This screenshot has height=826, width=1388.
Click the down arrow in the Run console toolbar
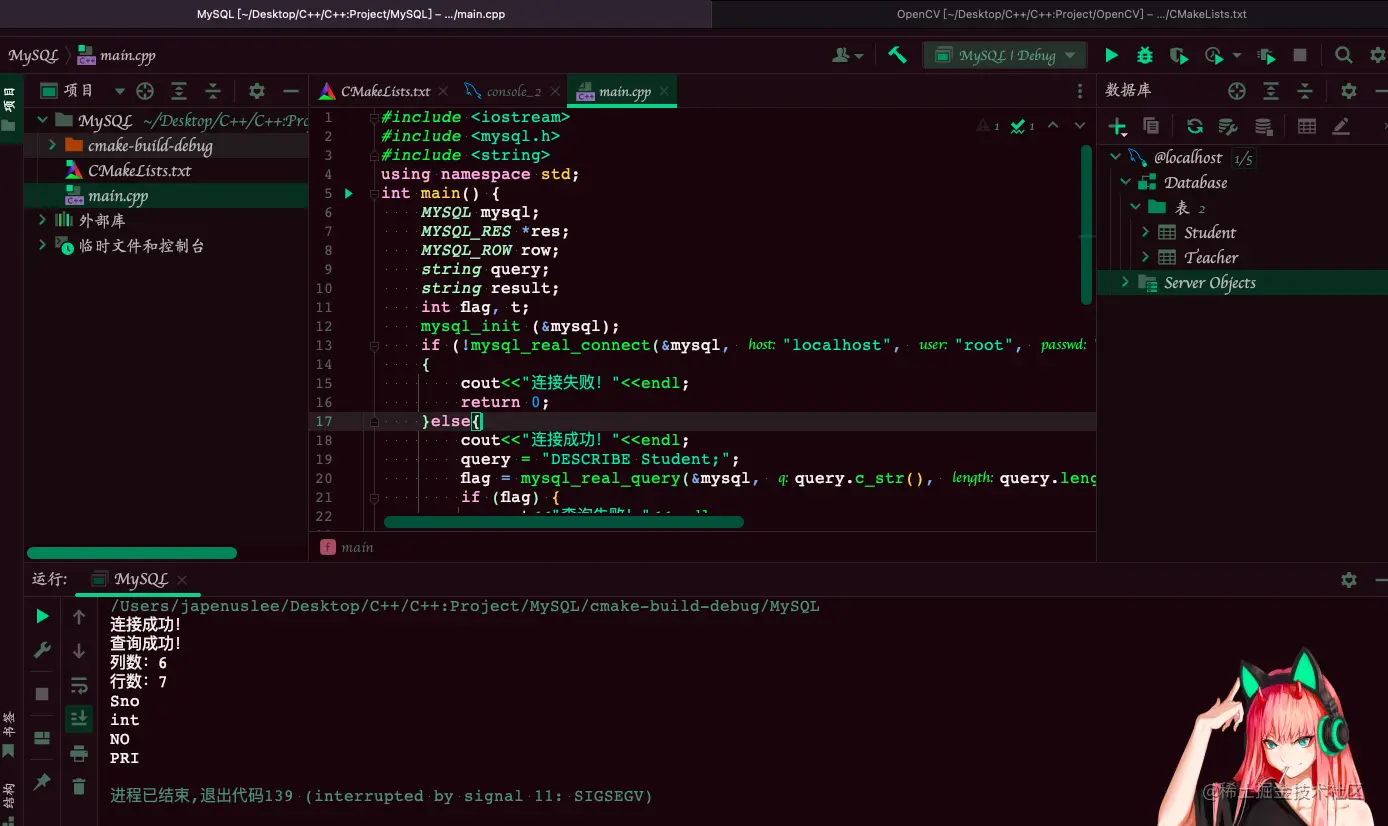[x=79, y=651]
